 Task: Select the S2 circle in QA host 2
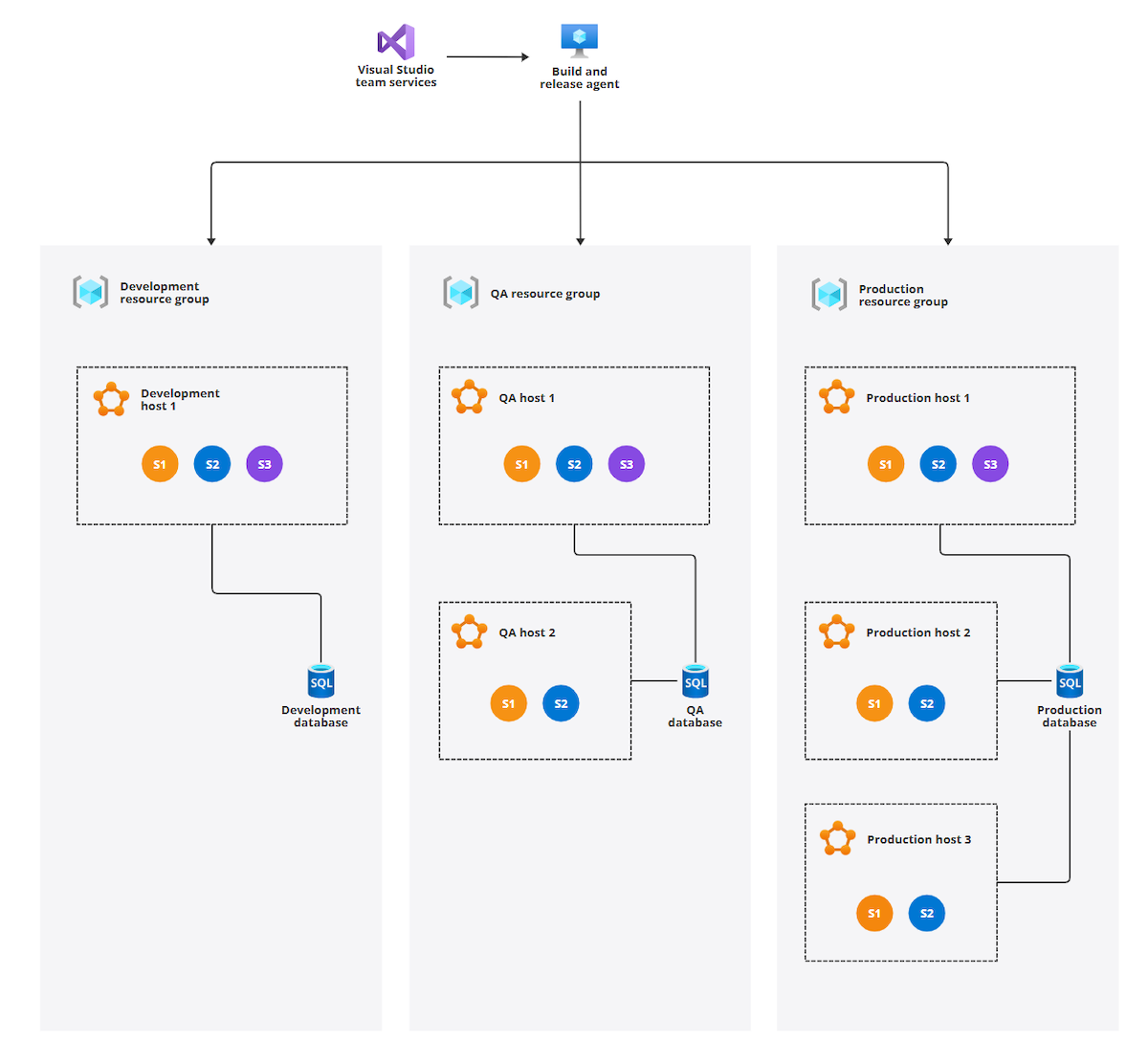tap(561, 703)
